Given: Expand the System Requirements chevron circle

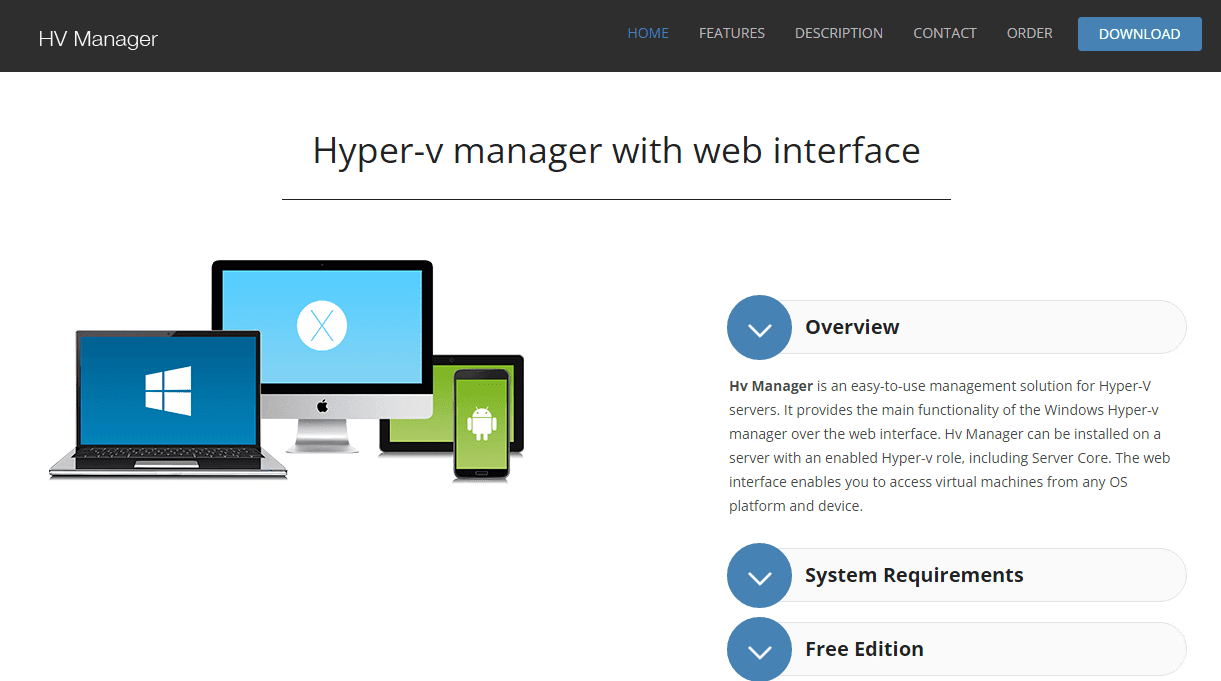Looking at the screenshot, I should click(x=760, y=575).
